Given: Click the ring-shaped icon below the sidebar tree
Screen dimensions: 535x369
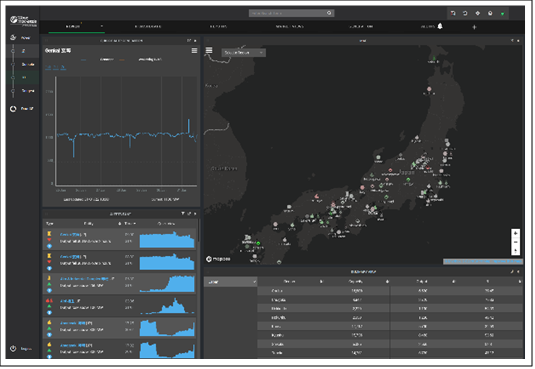Looking at the screenshot, I should (x=13, y=109).
